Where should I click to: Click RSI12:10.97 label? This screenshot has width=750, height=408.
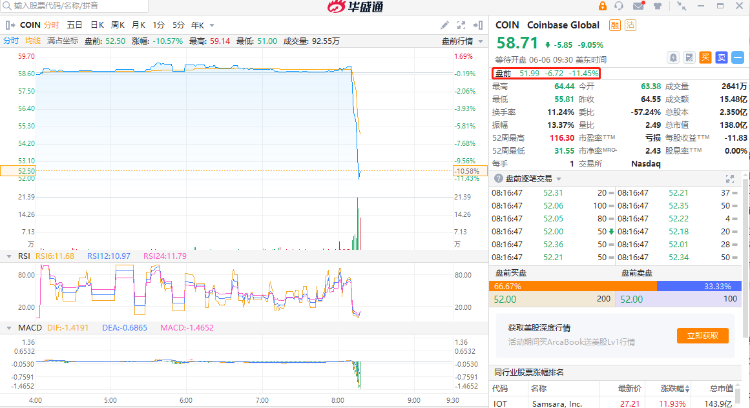pos(109,256)
